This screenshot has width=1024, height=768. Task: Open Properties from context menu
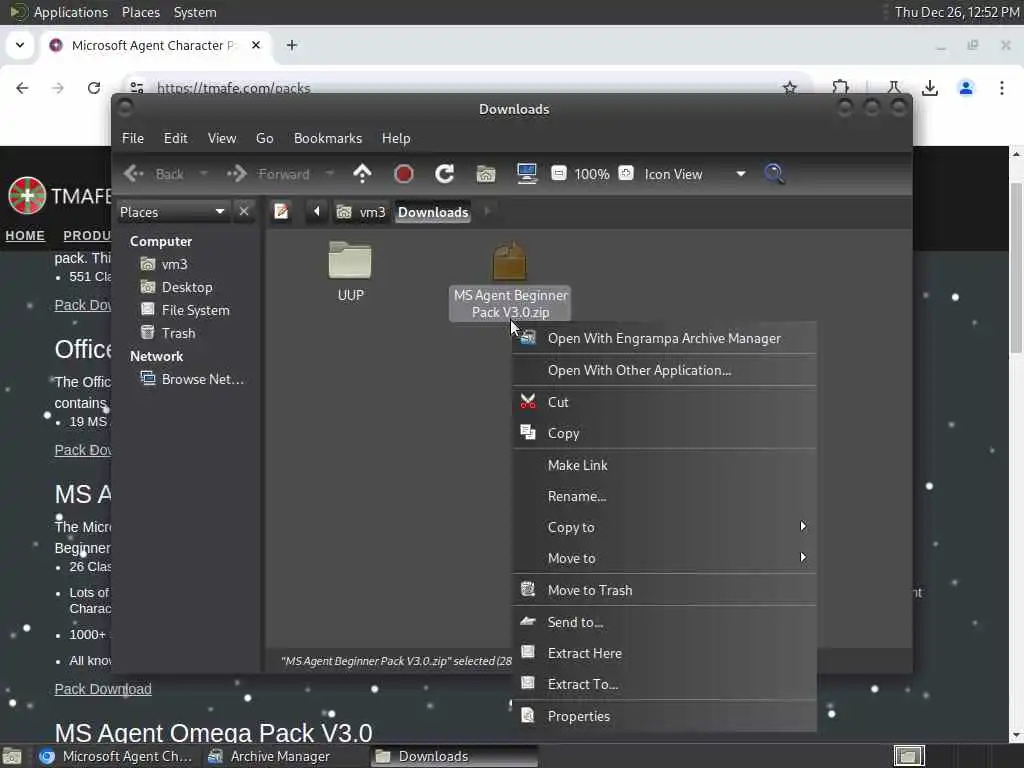[665, 716]
